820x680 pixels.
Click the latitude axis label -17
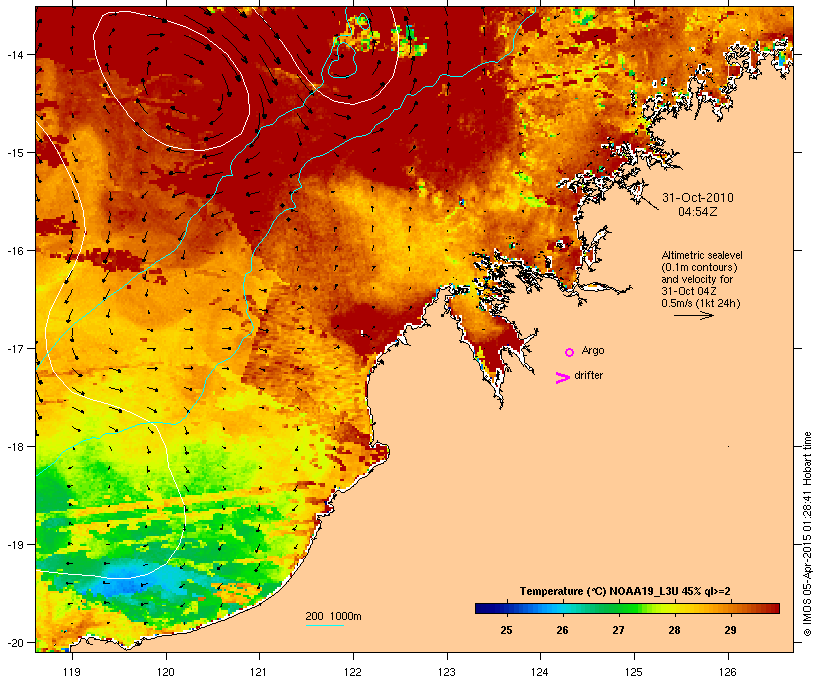pyautogui.click(x=14, y=349)
